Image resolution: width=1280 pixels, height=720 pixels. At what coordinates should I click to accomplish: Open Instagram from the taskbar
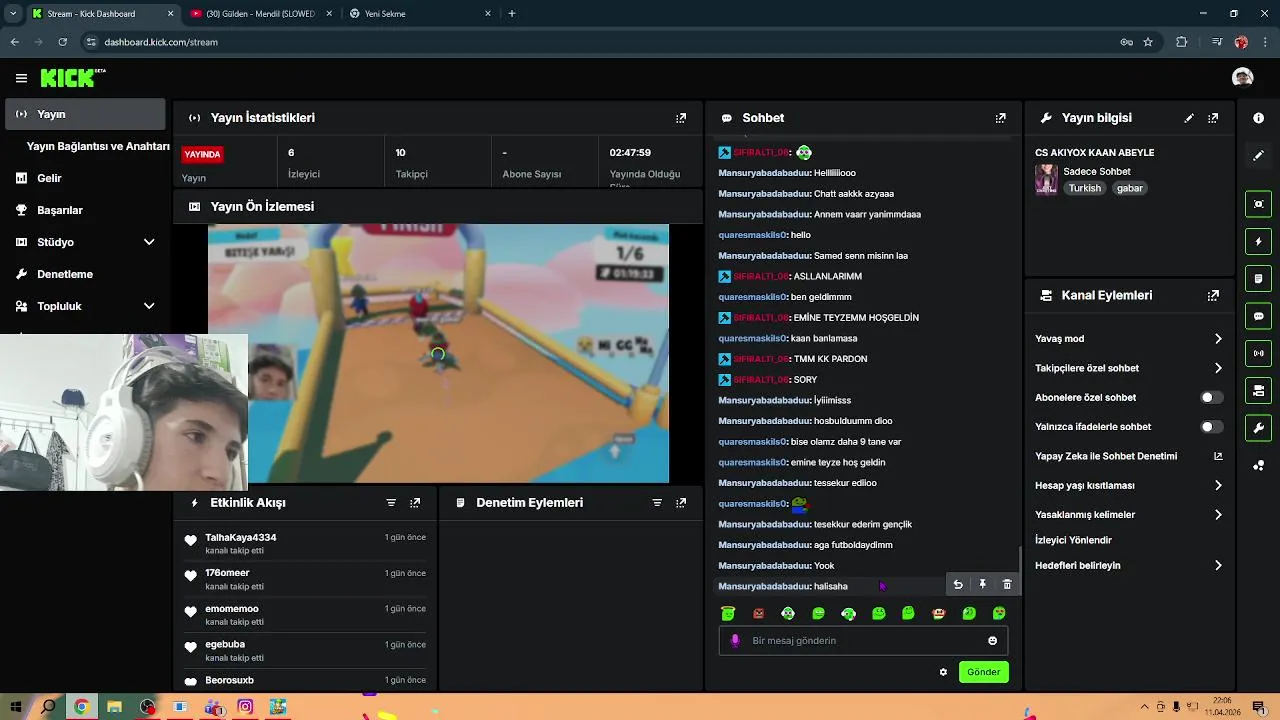(x=245, y=707)
